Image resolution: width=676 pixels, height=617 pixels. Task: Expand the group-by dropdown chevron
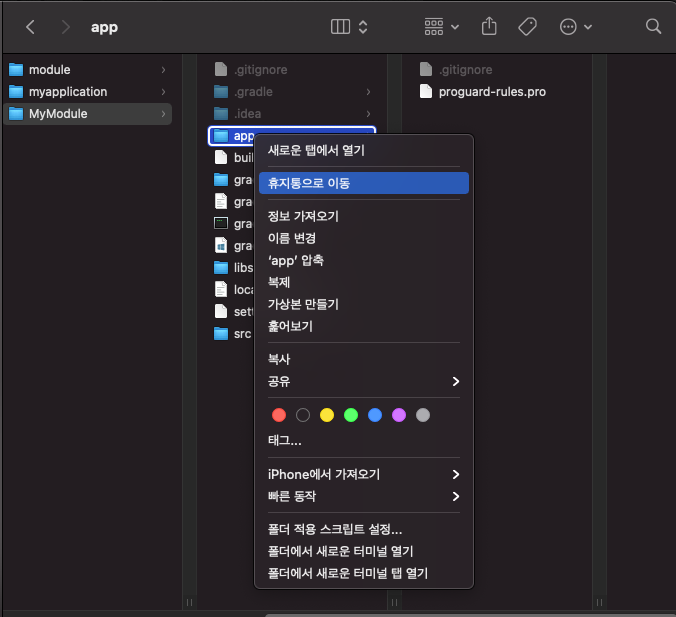(x=455, y=27)
